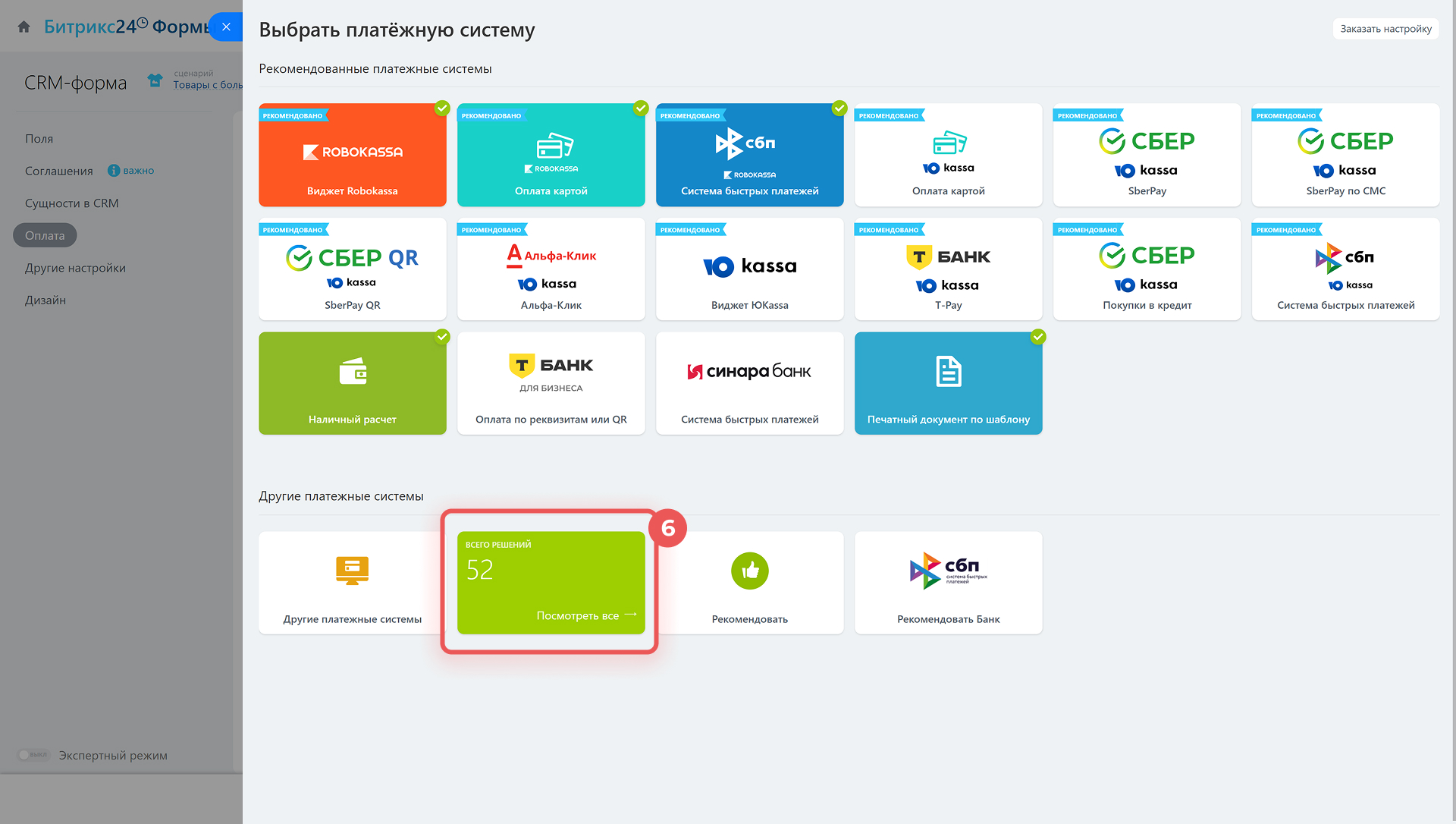
Task: Choose the 'Наличный расчет' cash tile
Action: coord(352,383)
